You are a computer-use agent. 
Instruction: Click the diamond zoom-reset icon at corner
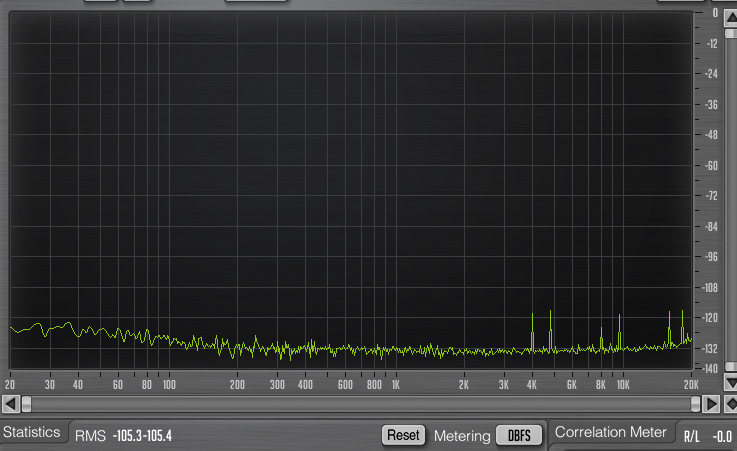point(731,404)
